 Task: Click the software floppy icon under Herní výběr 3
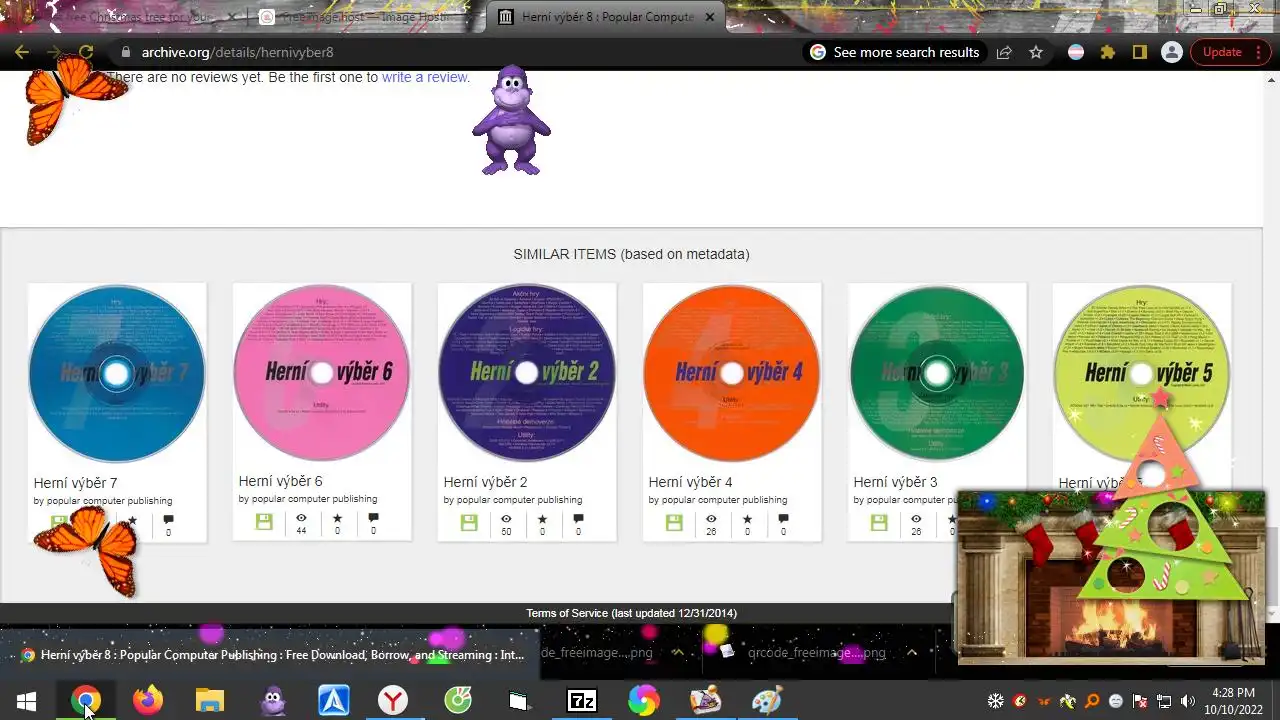click(x=879, y=522)
